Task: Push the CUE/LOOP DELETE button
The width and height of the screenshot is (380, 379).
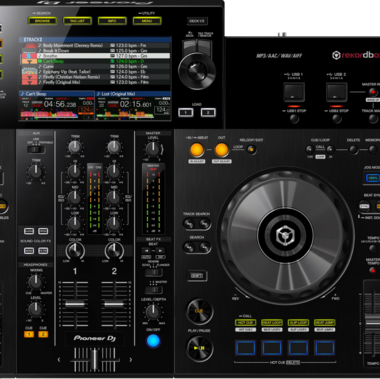Action: tap(353, 150)
